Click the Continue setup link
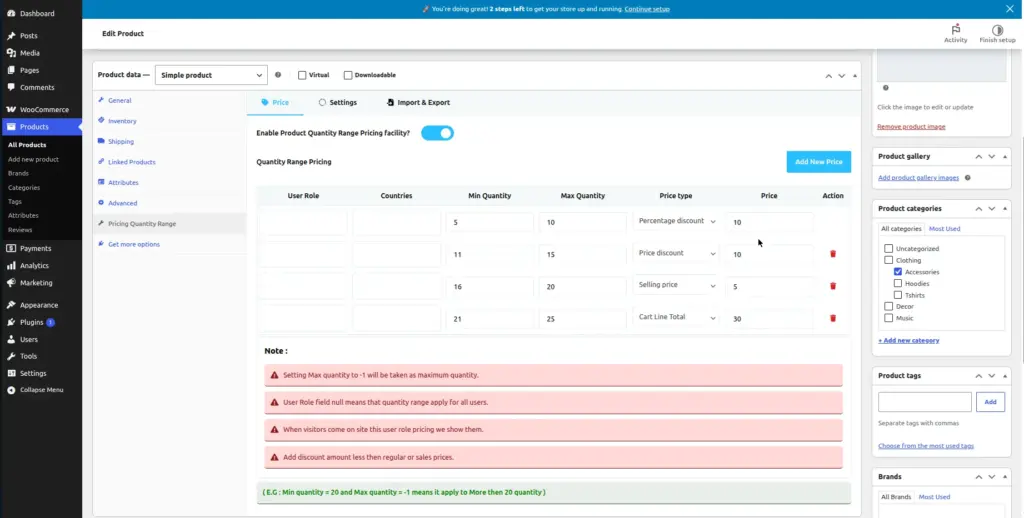Image resolution: width=1024 pixels, height=518 pixels. click(x=647, y=9)
